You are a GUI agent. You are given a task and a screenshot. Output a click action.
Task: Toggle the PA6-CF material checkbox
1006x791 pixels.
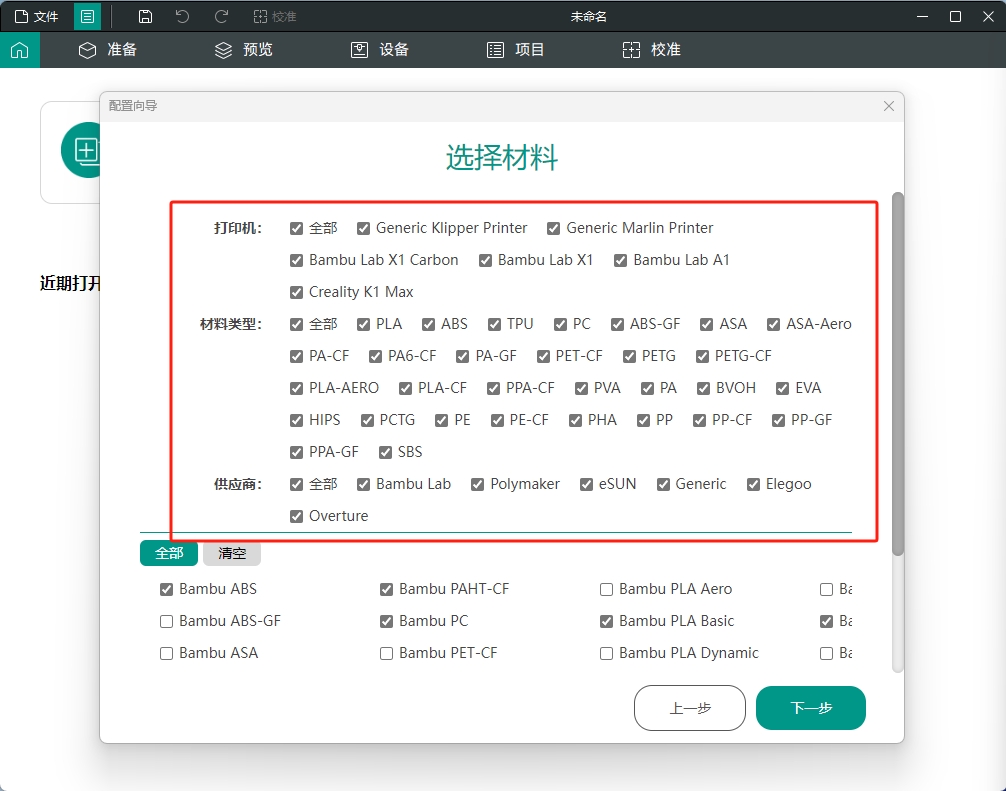375,357
